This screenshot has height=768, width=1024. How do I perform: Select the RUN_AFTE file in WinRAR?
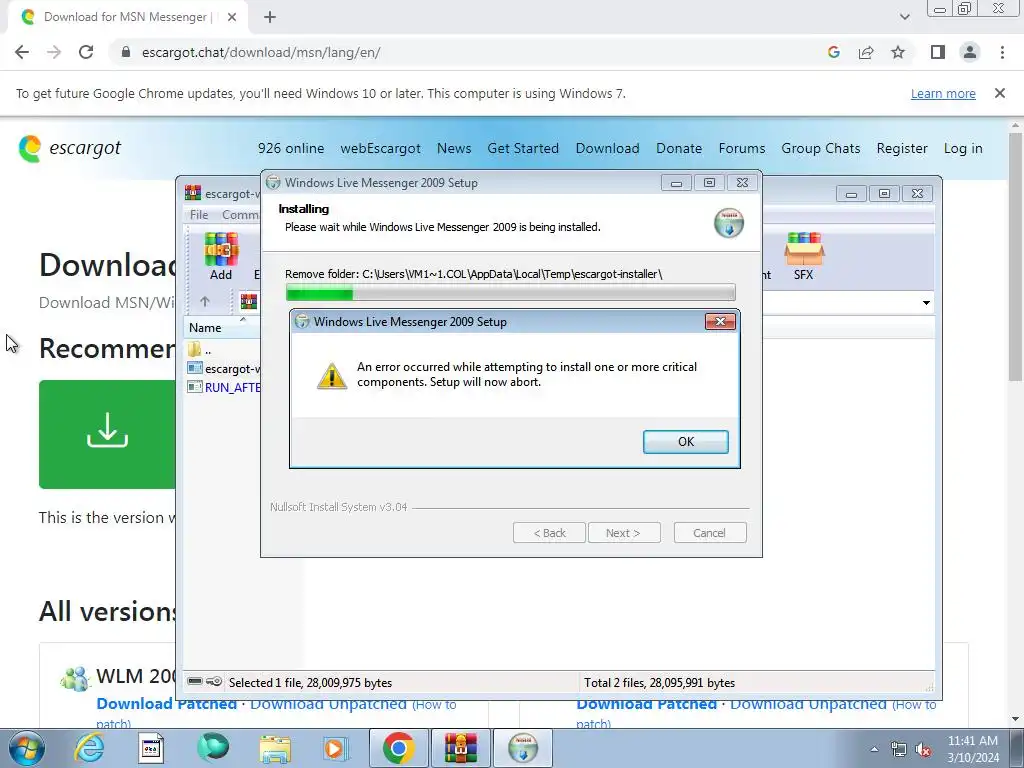(223, 387)
